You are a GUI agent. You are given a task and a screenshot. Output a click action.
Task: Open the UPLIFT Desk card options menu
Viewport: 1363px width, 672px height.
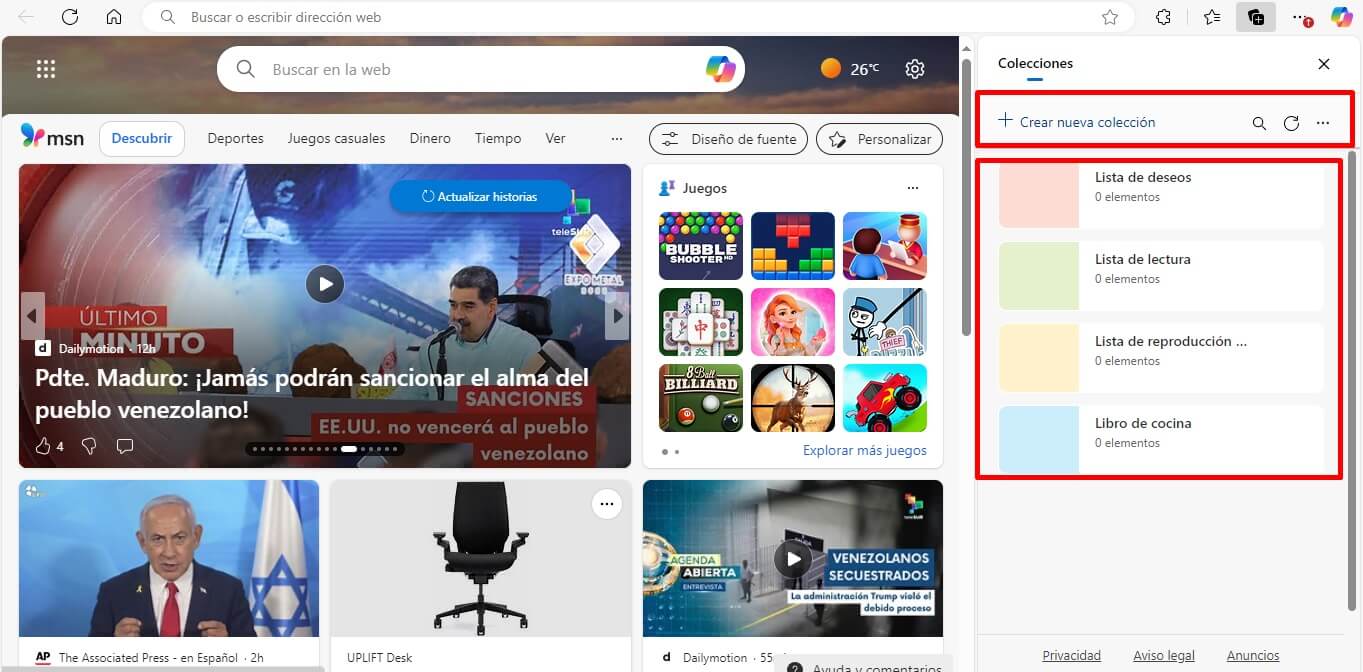(x=606, y=505)
